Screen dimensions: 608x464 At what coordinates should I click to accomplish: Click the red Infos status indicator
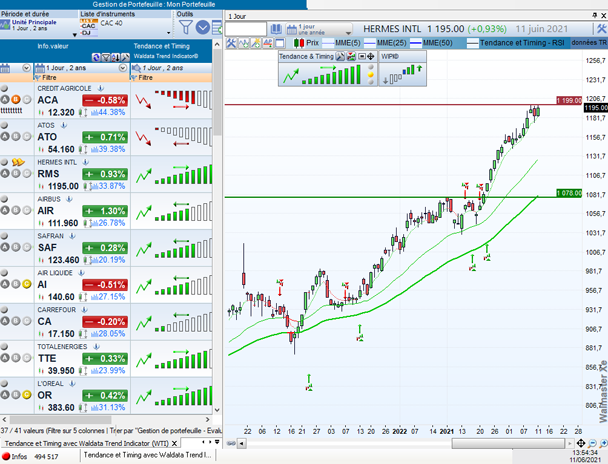(6, 456)
